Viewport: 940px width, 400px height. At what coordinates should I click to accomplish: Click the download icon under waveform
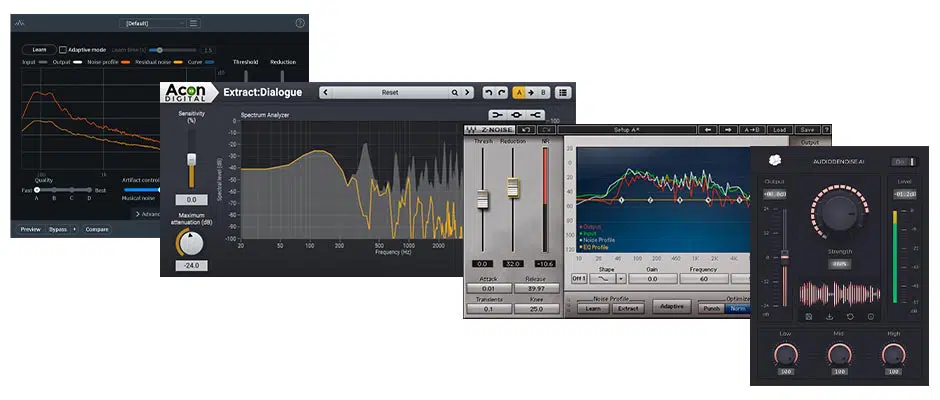coord(830,316)
